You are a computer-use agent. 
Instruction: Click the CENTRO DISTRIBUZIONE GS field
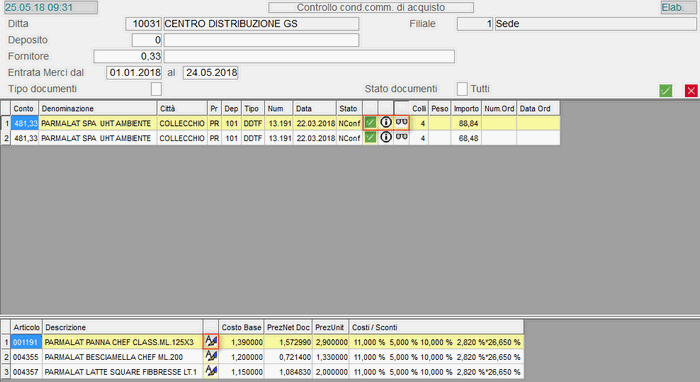pos(261,24)
